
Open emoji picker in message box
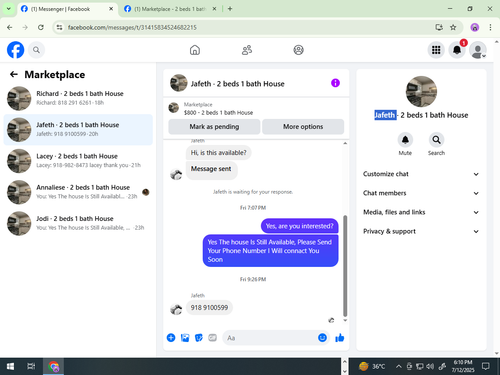[x=322, y=338]
